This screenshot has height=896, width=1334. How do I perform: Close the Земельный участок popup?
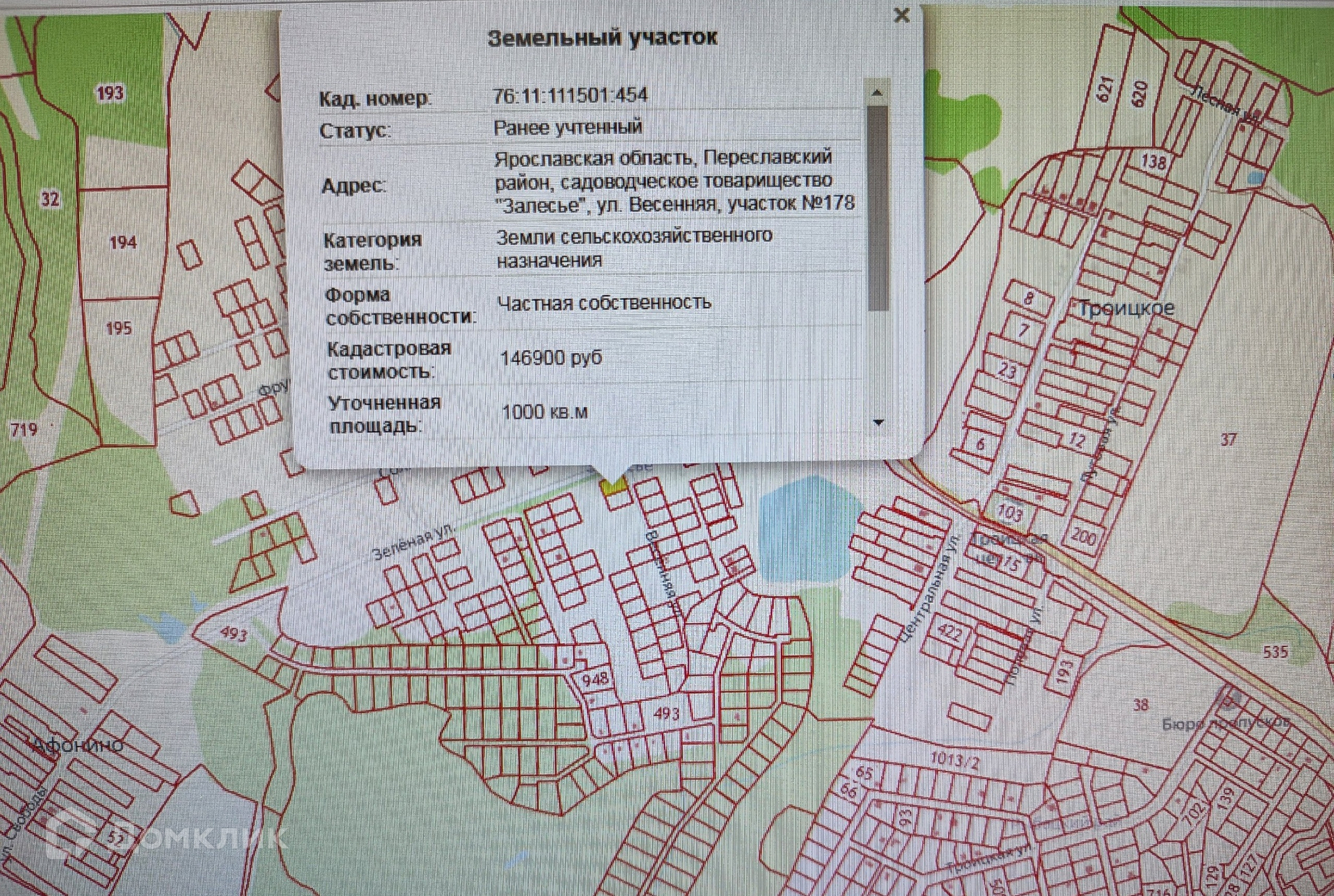point(901,15)
